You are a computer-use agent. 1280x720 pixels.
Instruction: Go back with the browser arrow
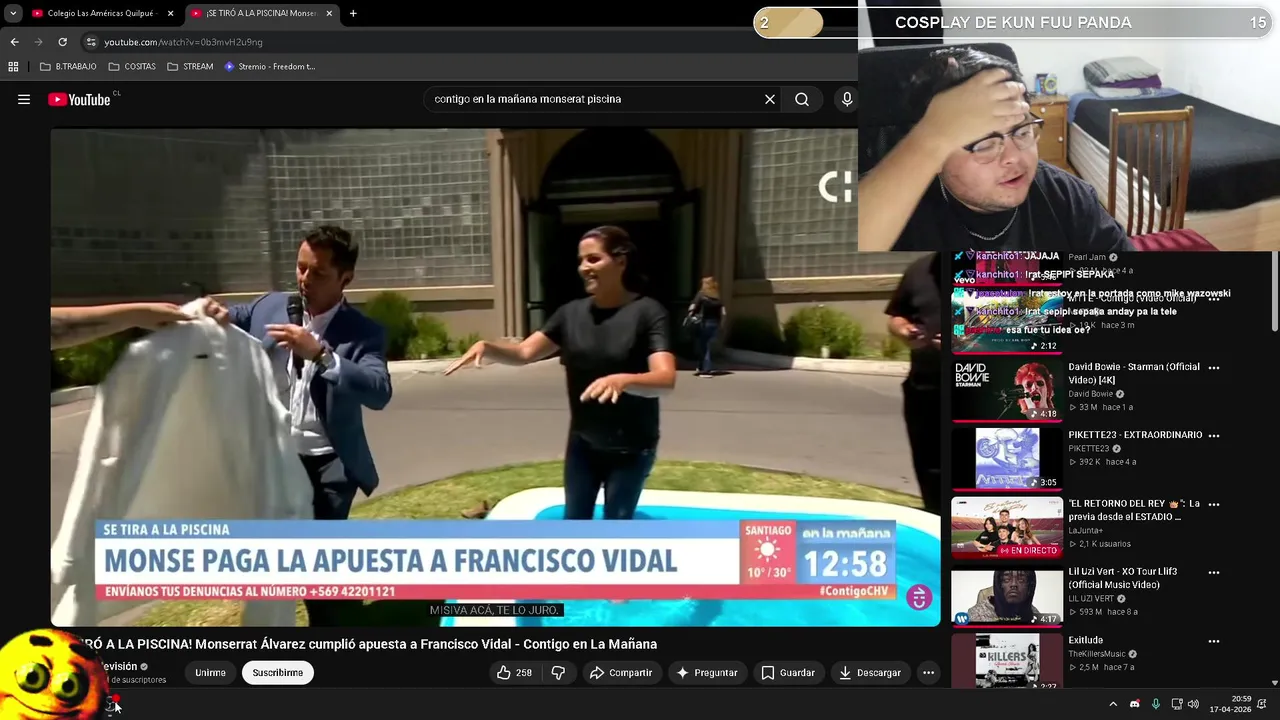(14, 42)
